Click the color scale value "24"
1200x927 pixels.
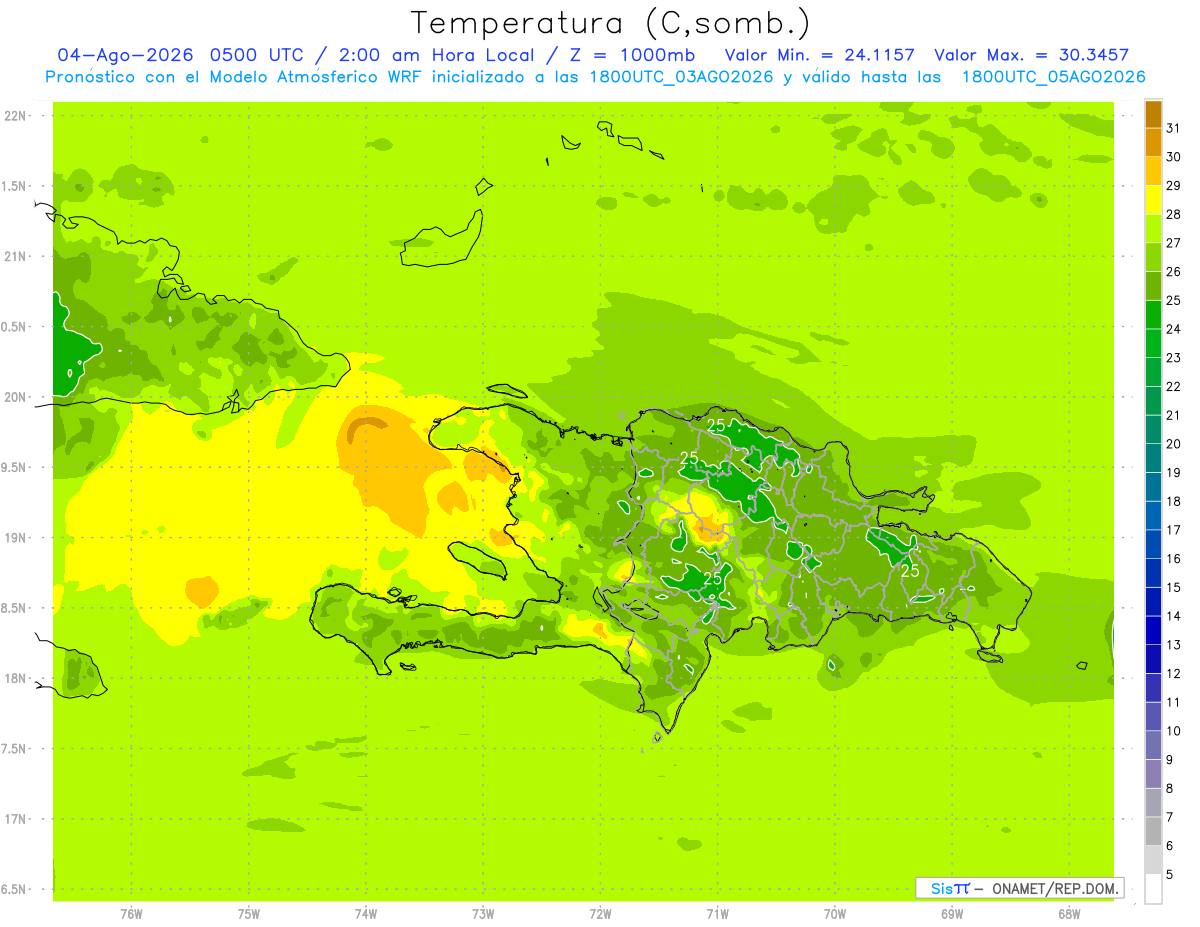click(1174, 329)
